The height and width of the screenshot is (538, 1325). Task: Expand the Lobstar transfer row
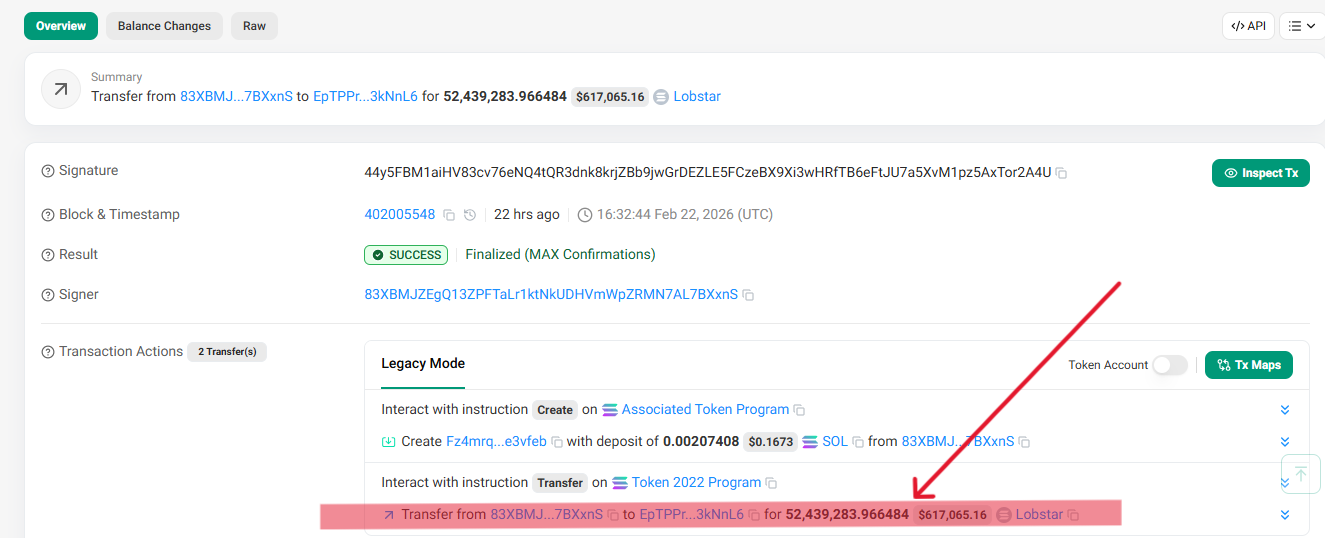(1285, 515)
